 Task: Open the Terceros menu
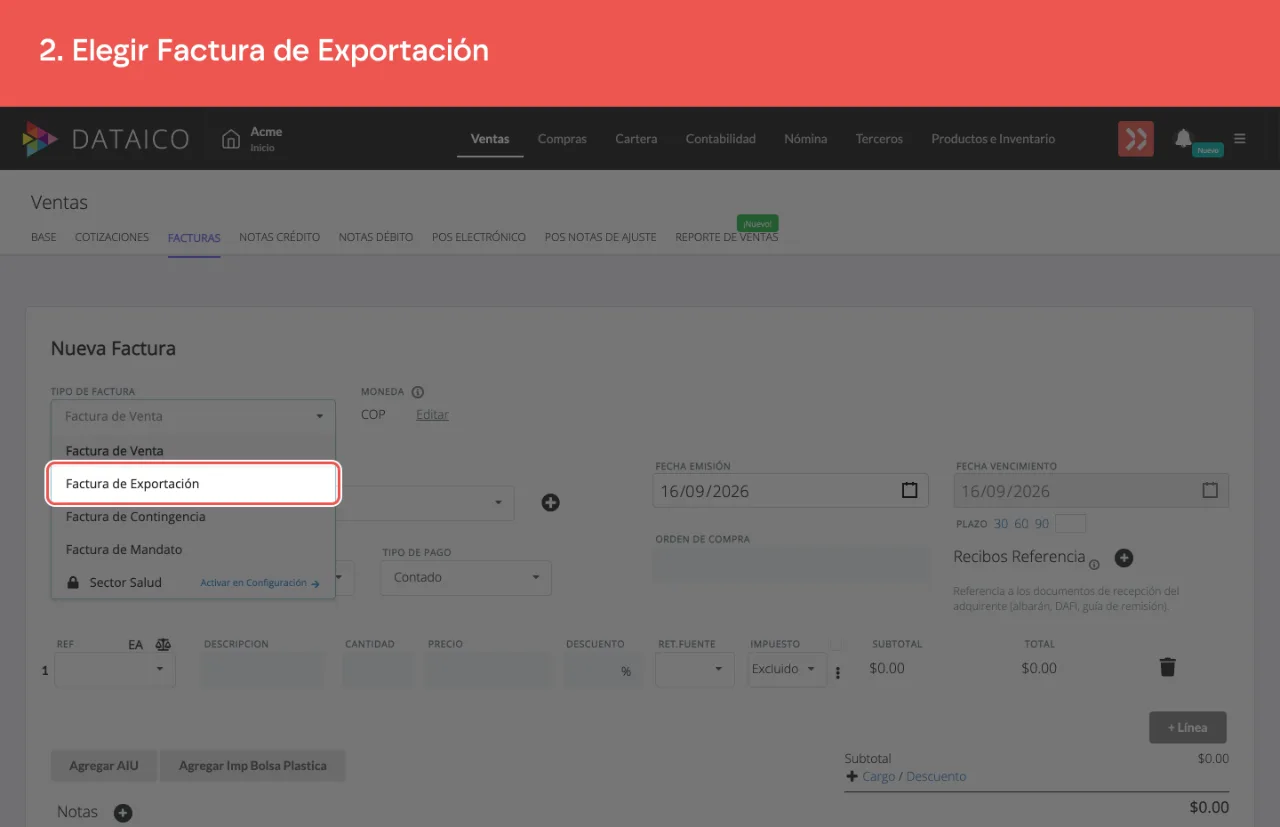pyautogui.click(x=879, y=139)
